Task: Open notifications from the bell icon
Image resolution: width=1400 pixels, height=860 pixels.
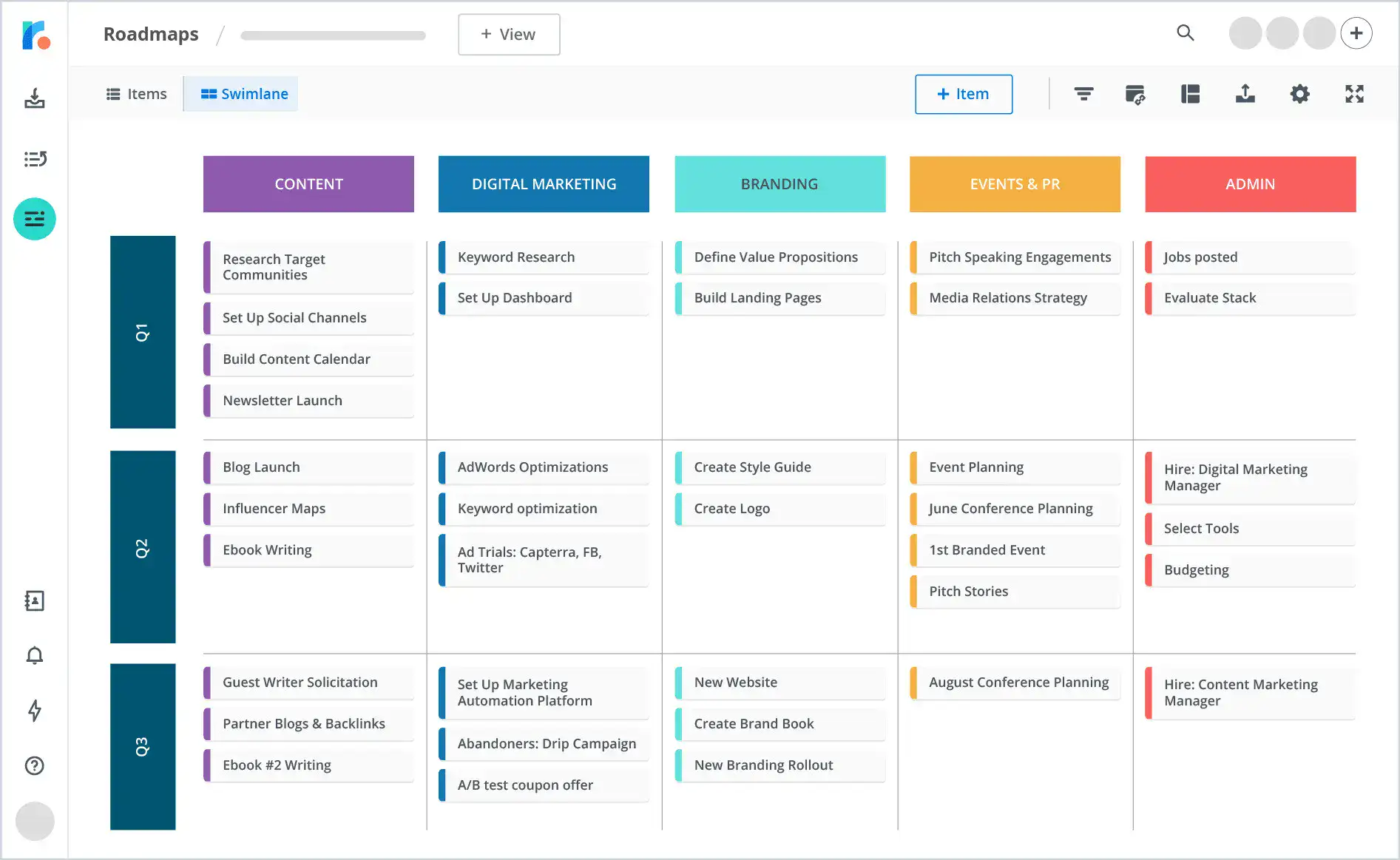Action: tap(34, 655)
